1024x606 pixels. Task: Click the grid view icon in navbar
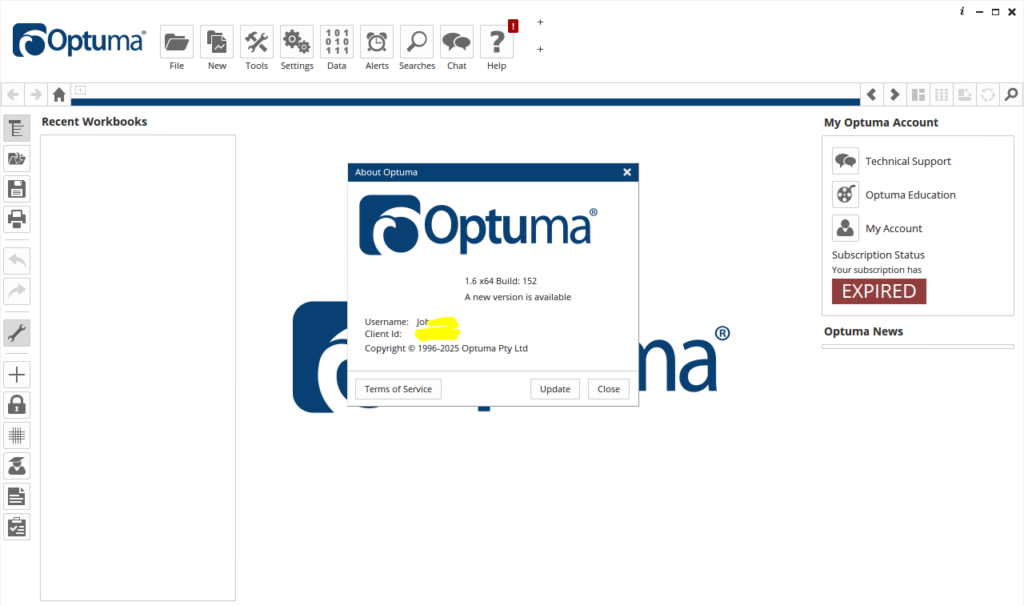pos(941,95)
